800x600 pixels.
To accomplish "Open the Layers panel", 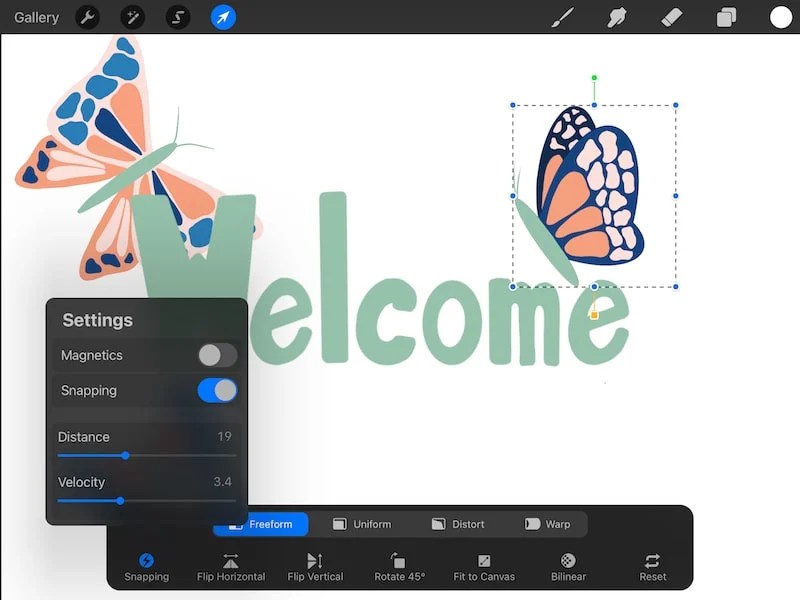I will point(725,17).
